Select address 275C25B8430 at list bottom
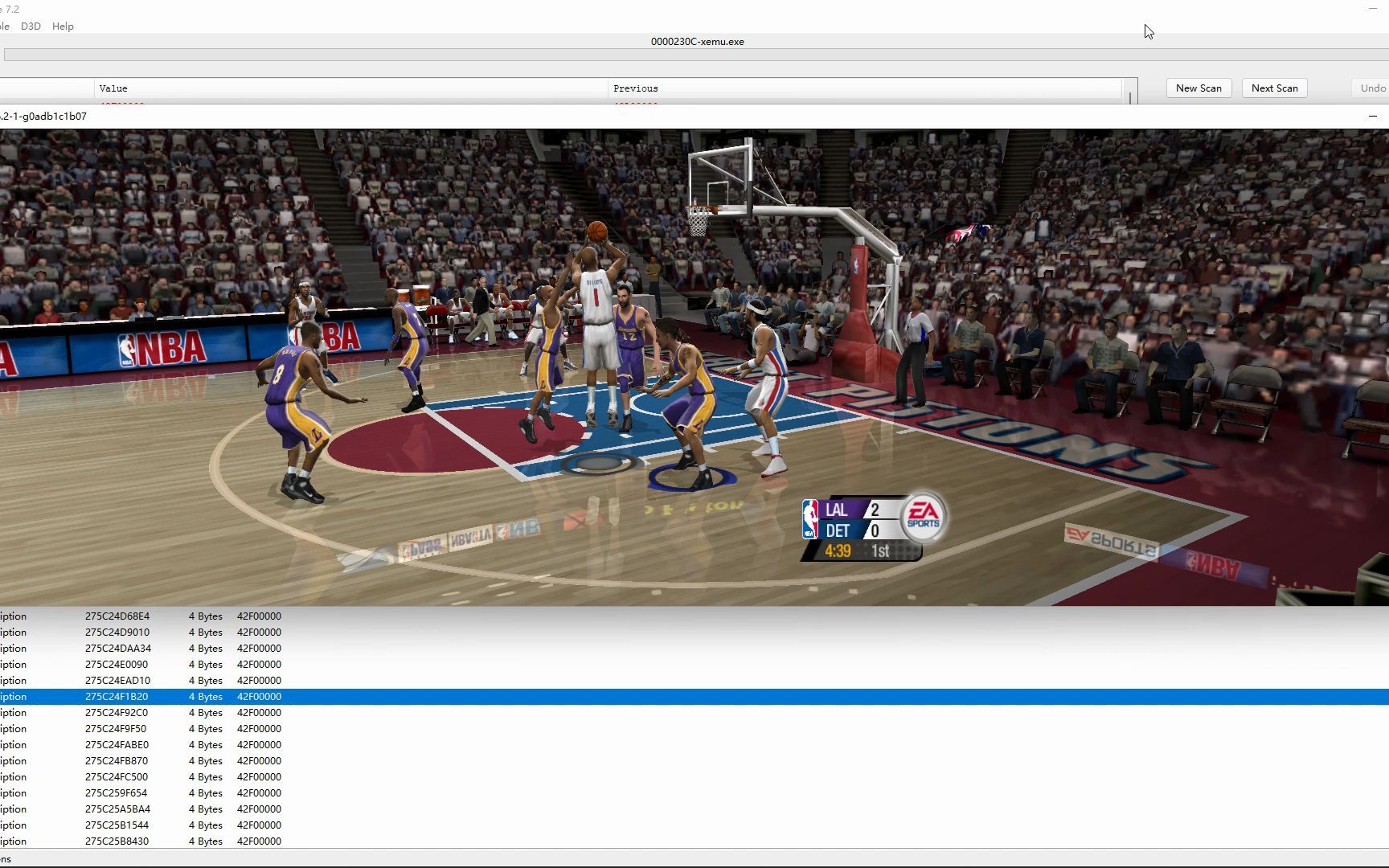This screenshot has width=1389, height=868. (x=117, y=841)
